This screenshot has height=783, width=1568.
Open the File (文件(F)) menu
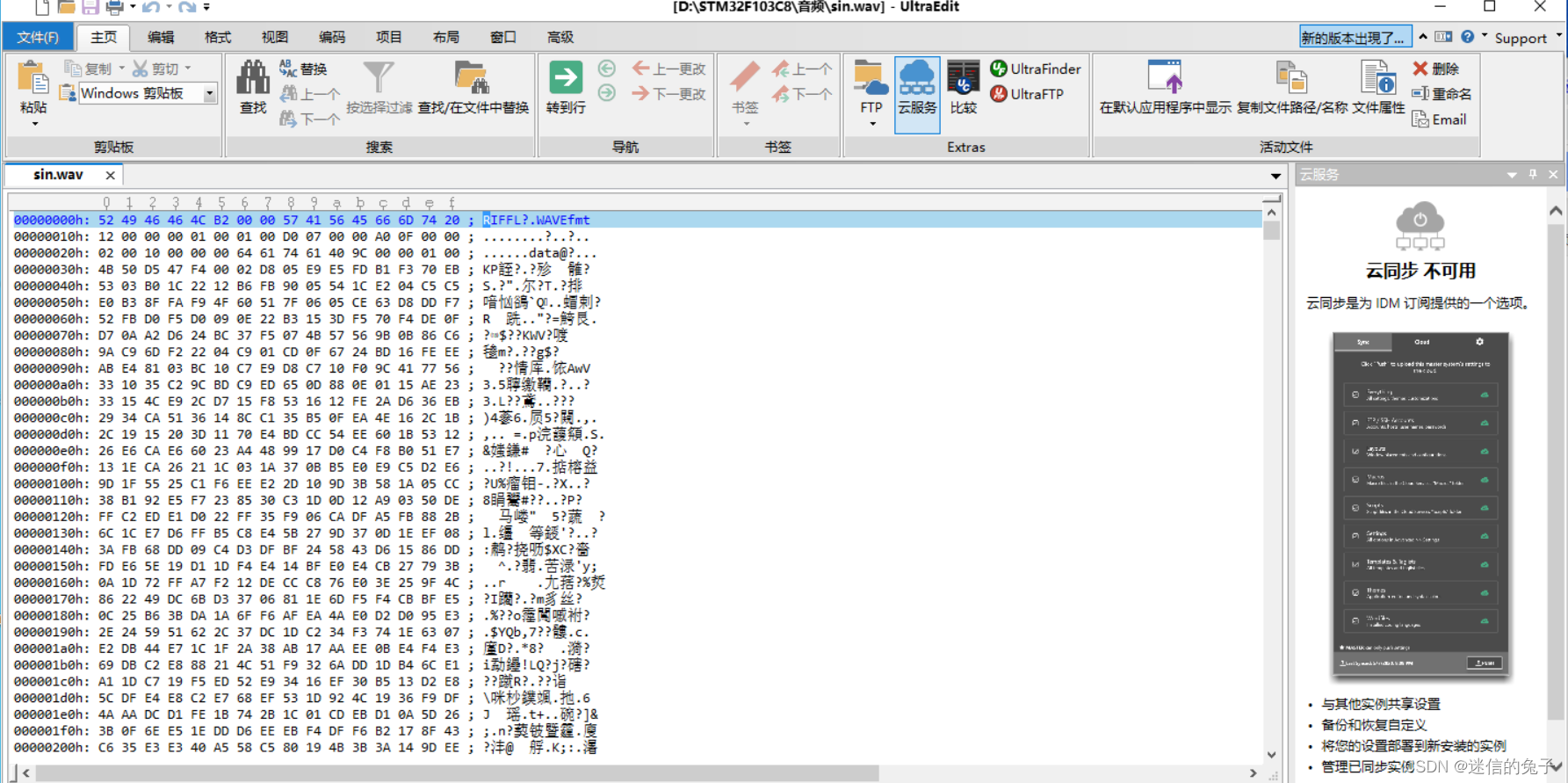coord(38,37)
